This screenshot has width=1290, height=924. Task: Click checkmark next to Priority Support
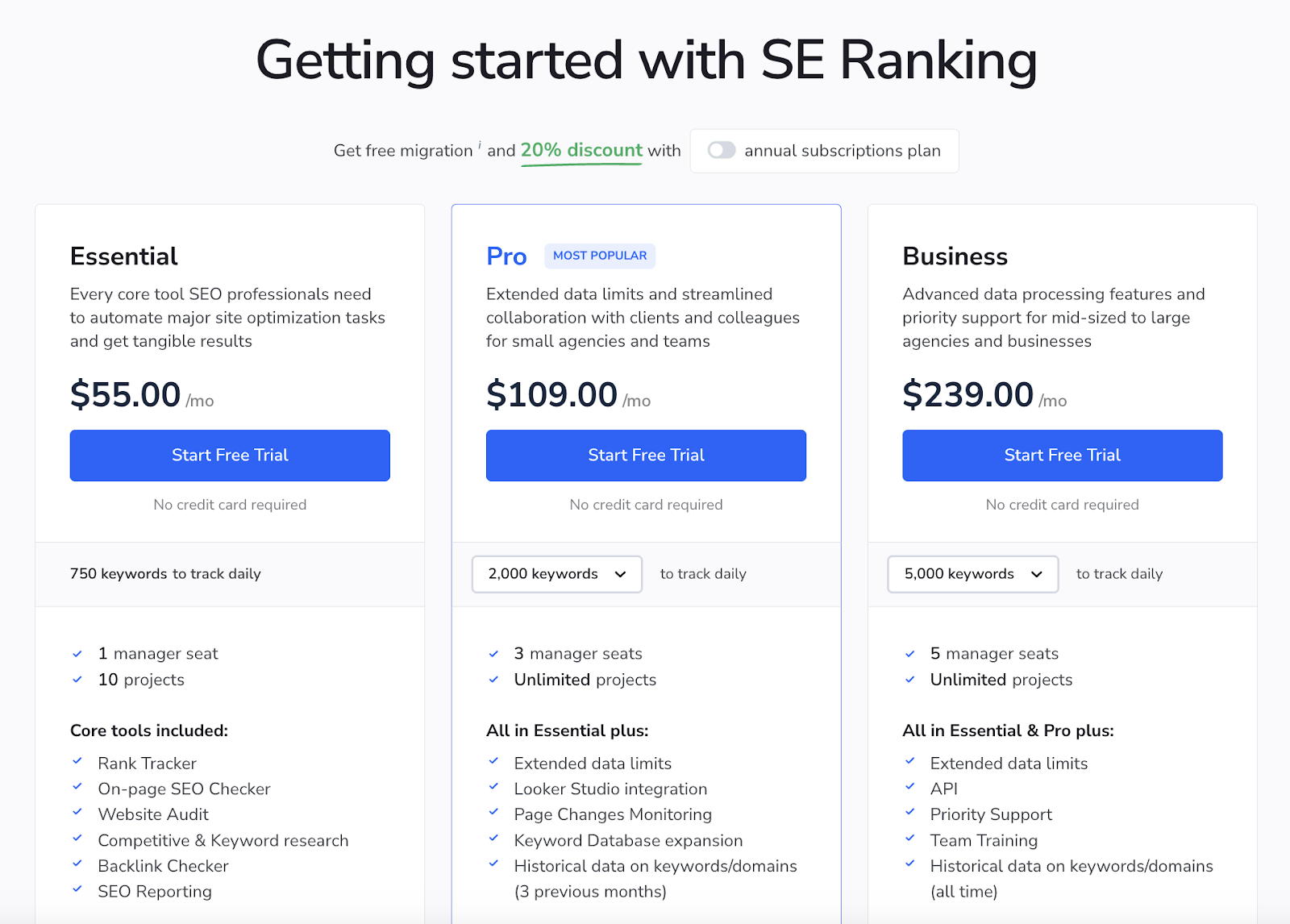[x=909, y=813]
